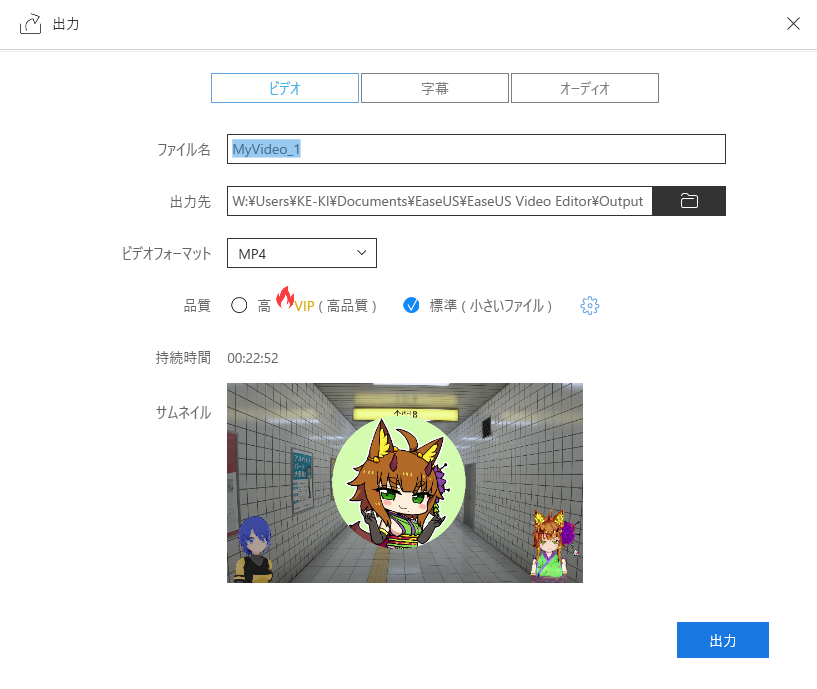
Task: Click the export share icon in title bar
Action: [x=30, y=24]
